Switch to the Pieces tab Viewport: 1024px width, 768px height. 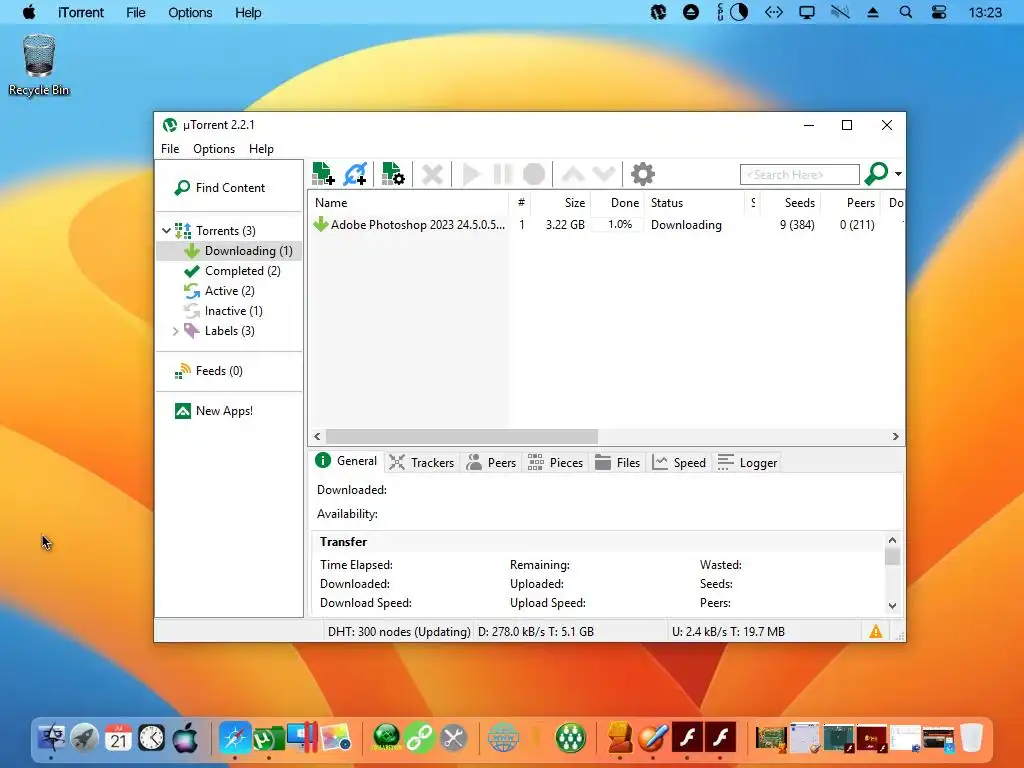point(555,462)
